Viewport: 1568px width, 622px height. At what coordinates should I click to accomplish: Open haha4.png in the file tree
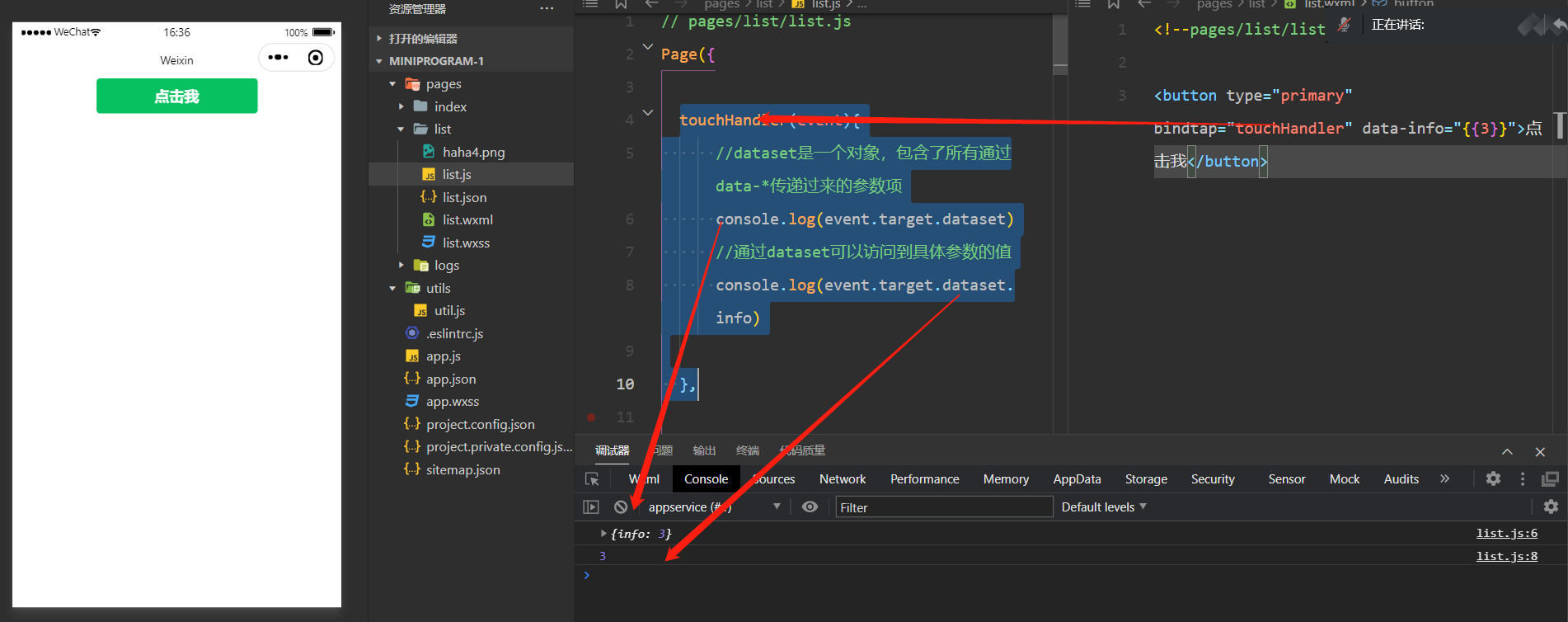click(x=473, y=152)
